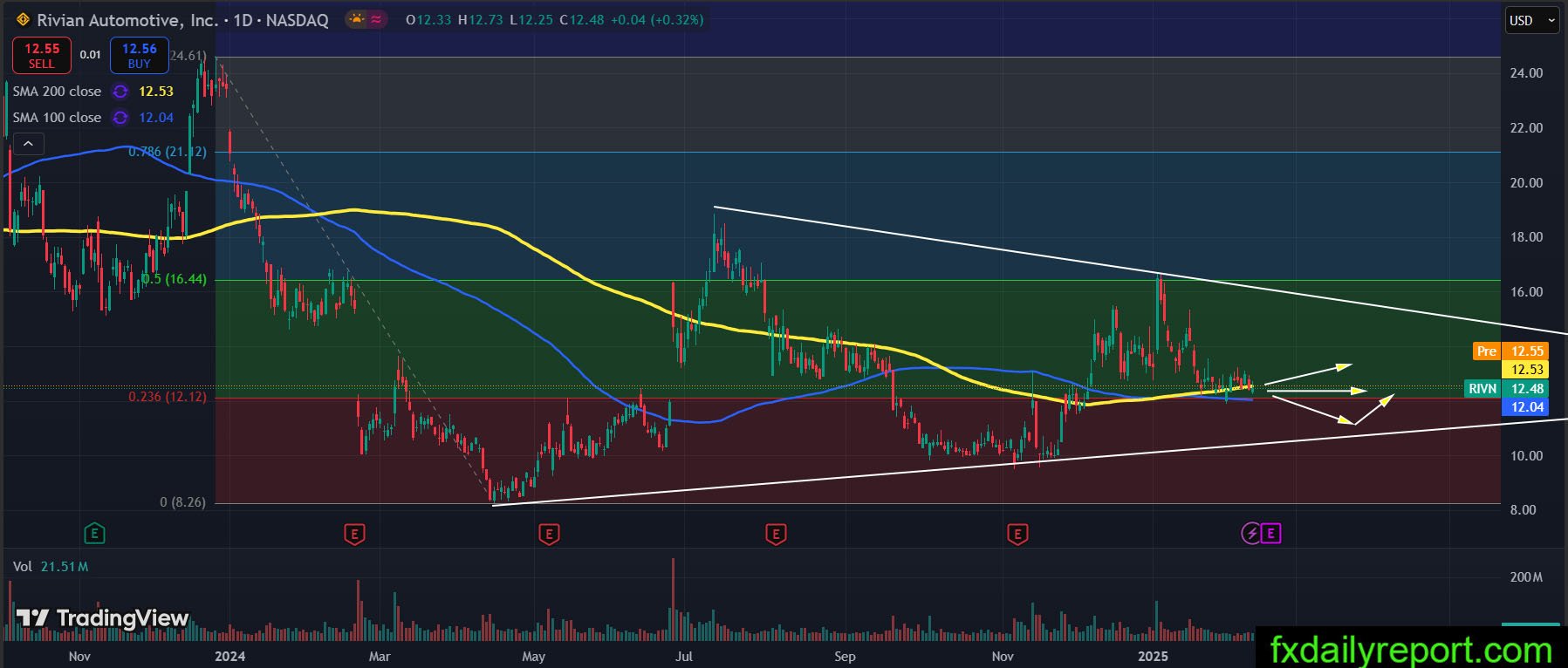Click the Sep label on the time axis
Image resolution: width=1568 pixels, height=668 pixels.
(845, 656)
